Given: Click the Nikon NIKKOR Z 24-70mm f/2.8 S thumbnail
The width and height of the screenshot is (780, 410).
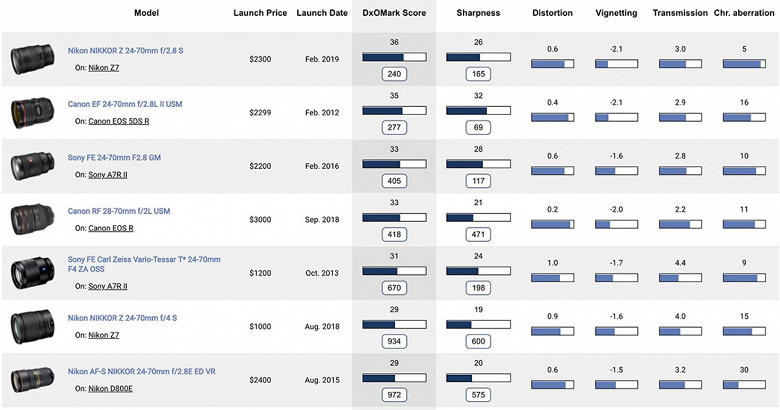Looking at the screenshot, I should click(33, 59).
